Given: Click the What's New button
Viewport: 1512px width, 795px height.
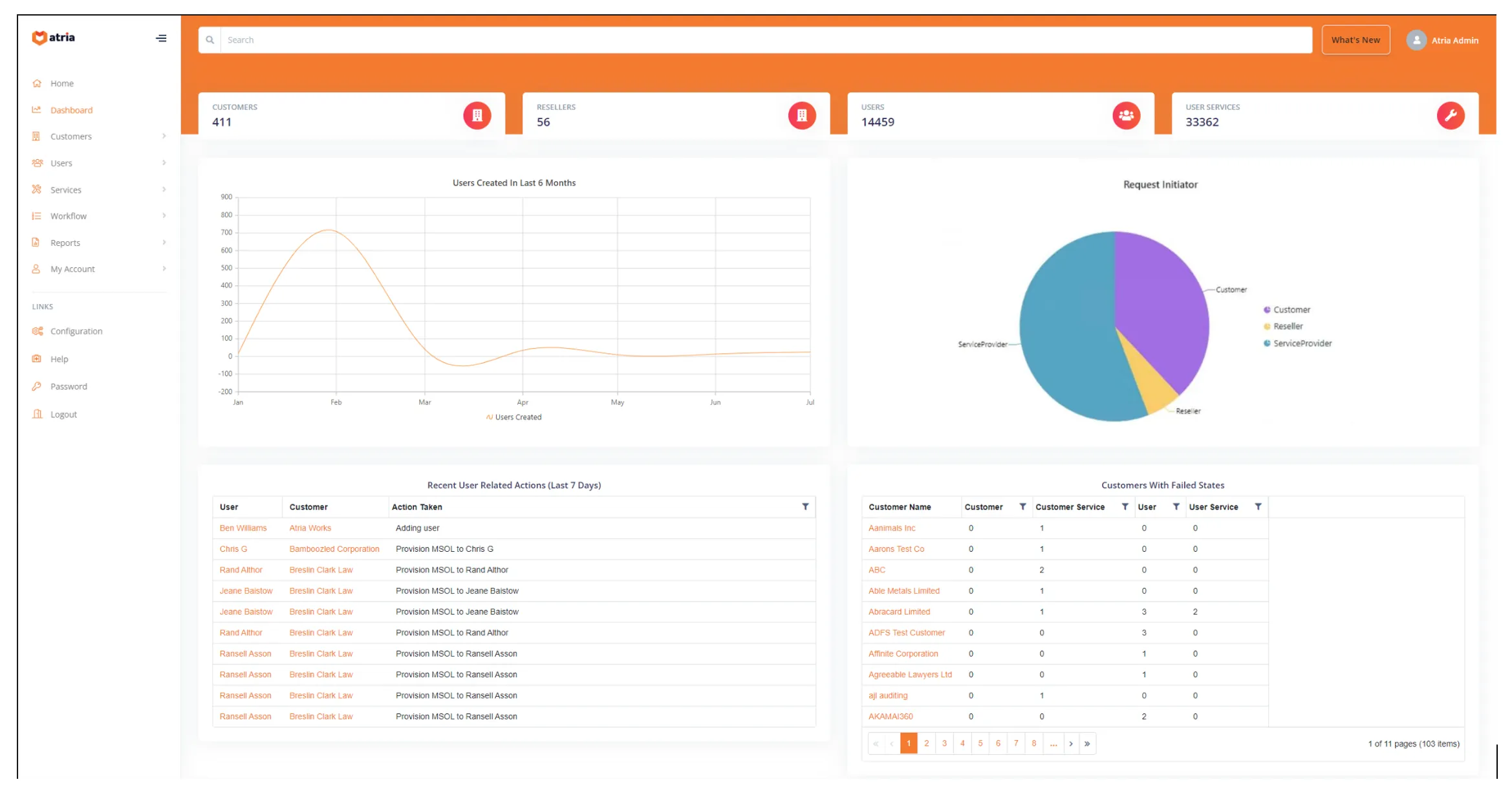Looking at the screenshot, I should click(x=1355, y=40).
